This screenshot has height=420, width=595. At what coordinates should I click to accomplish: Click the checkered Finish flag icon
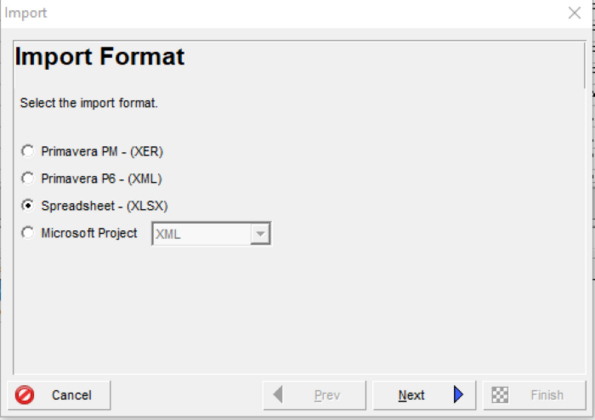pos(500,395)
